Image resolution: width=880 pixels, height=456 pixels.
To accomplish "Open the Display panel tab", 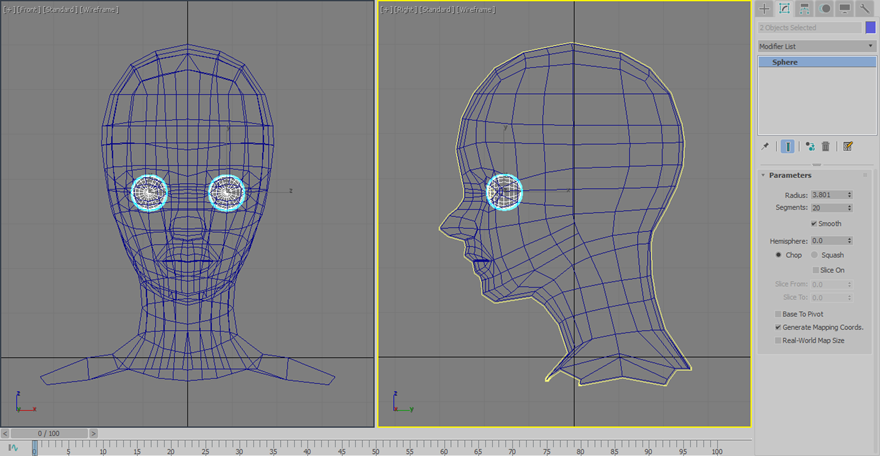I will pyautogui.click(x=844, y=8).
